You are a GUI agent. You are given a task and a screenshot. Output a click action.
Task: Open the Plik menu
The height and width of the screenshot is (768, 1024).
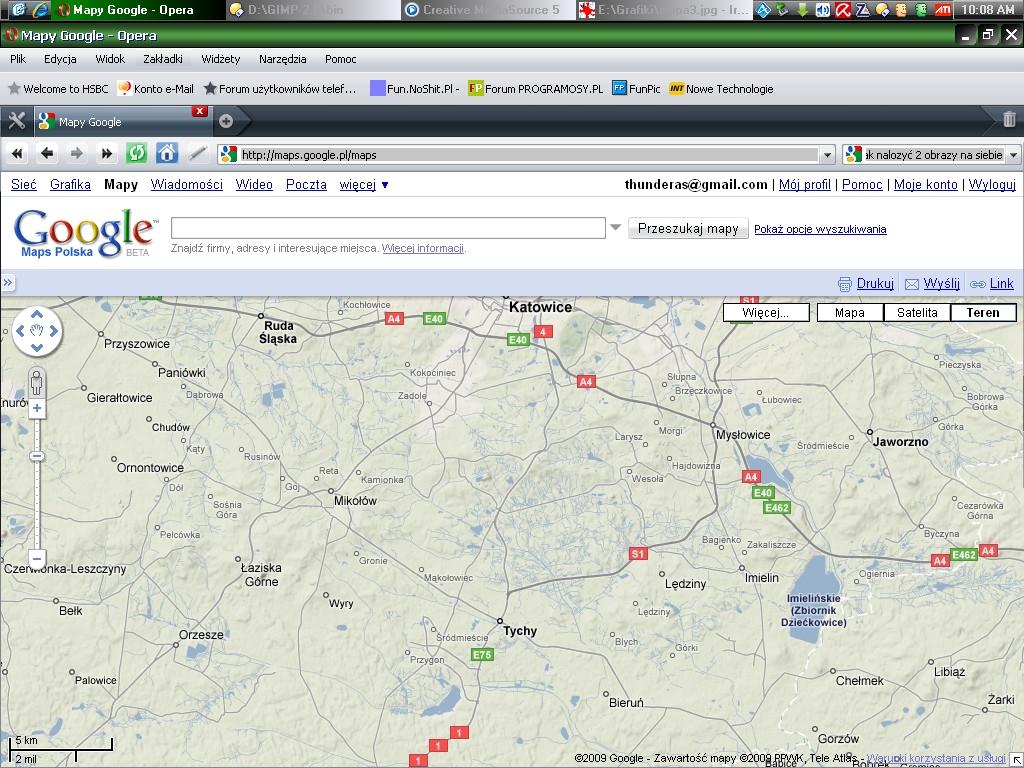18,59
